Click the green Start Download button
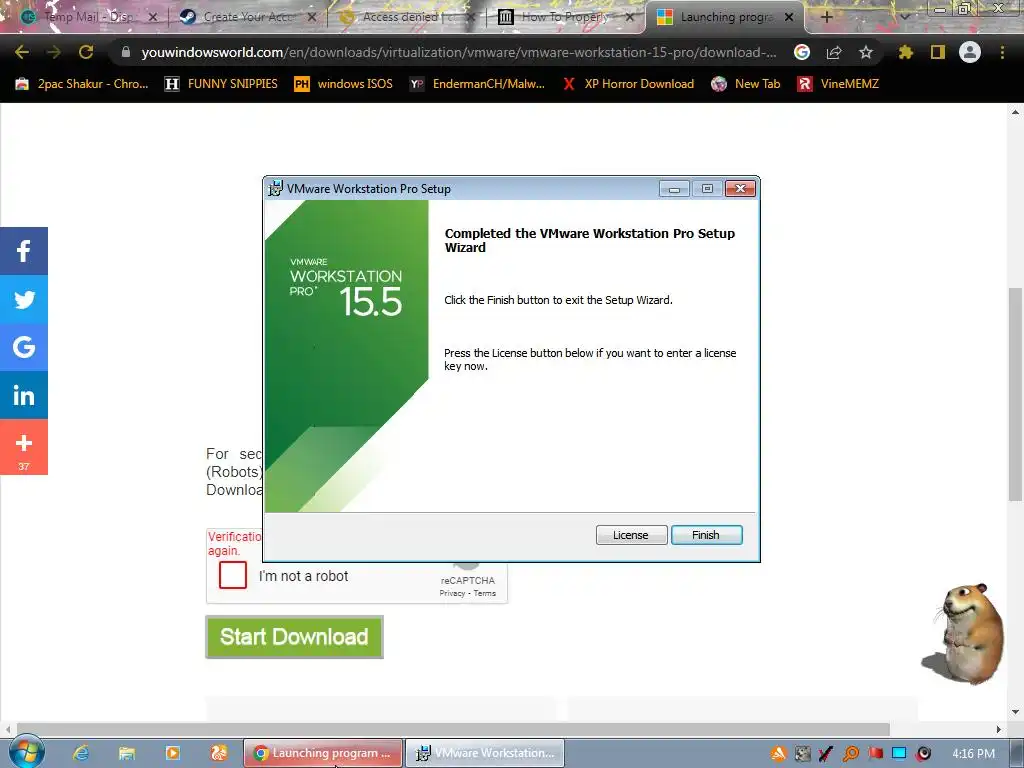The height and width of the screenshot is (768, 1024). pos(295,637)
